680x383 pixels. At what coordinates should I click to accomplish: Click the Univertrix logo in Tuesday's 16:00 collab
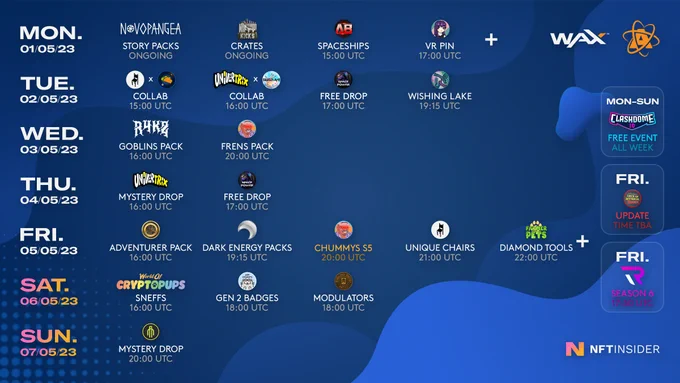click(x=231, y=79)
